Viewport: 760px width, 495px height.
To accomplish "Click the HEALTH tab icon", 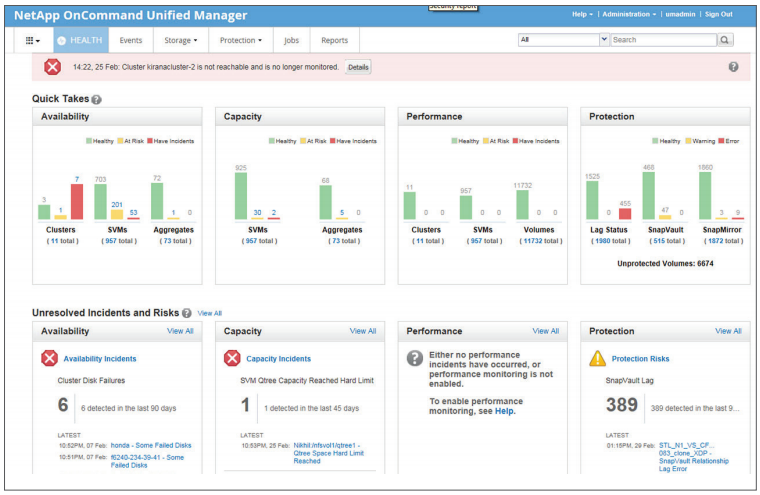I will point(61,41).
